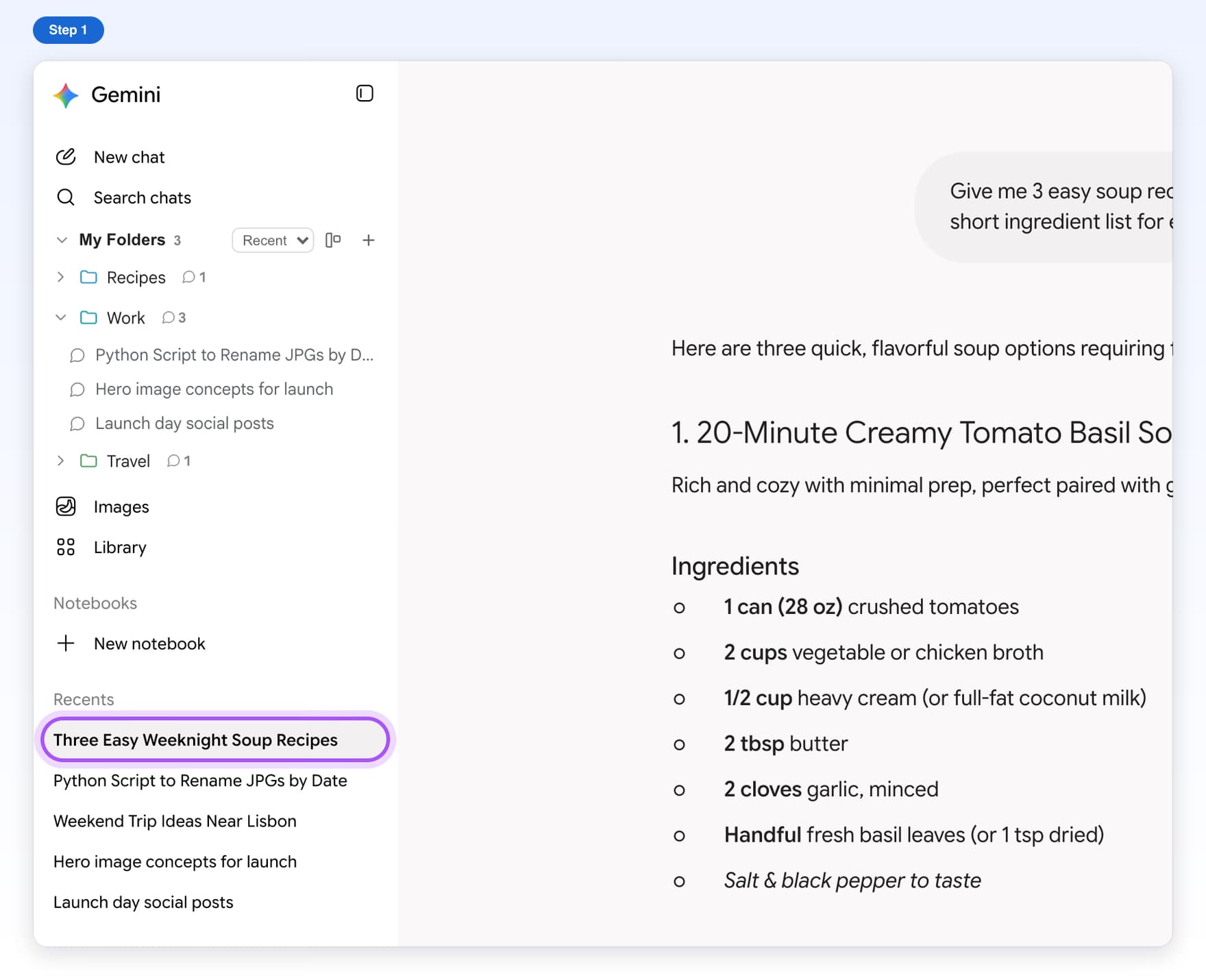Expand the Recipes folder chevron
This screenshot has width=1206, height=980.
(x=60, y=277)
